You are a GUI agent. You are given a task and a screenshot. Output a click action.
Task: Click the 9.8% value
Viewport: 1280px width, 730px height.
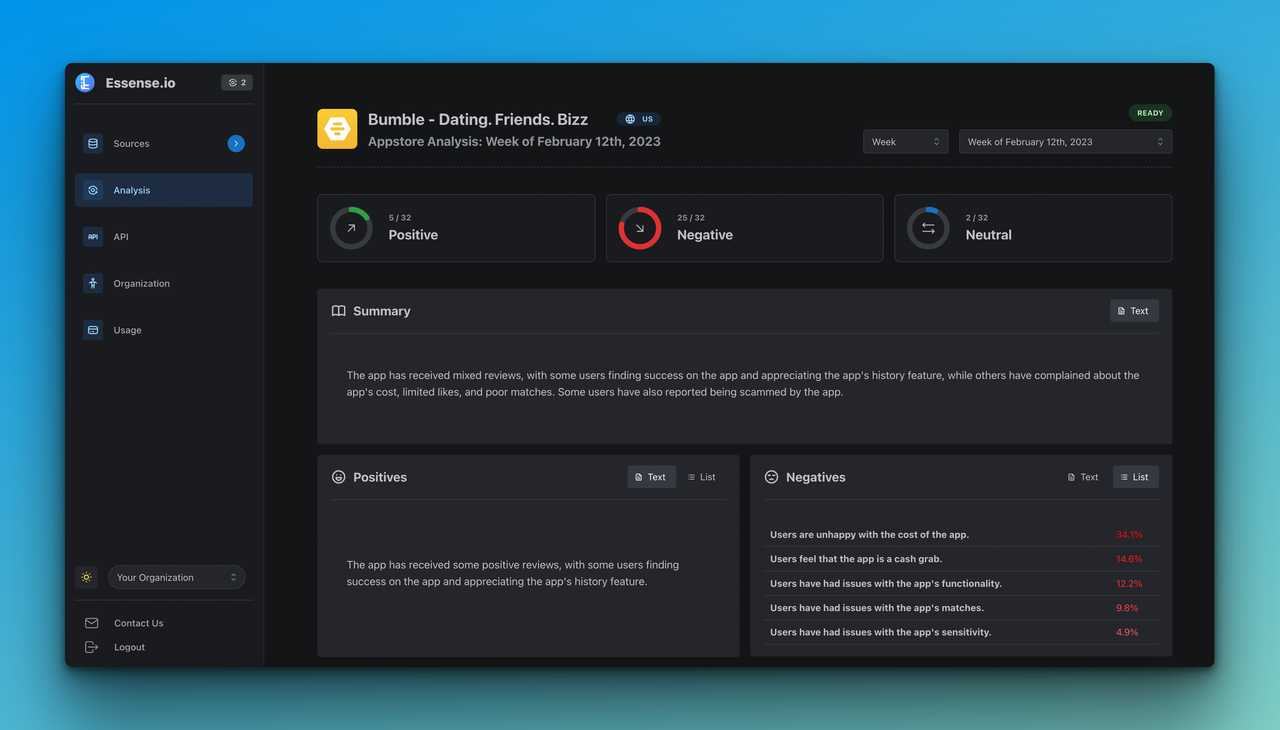click(1127, 608)
